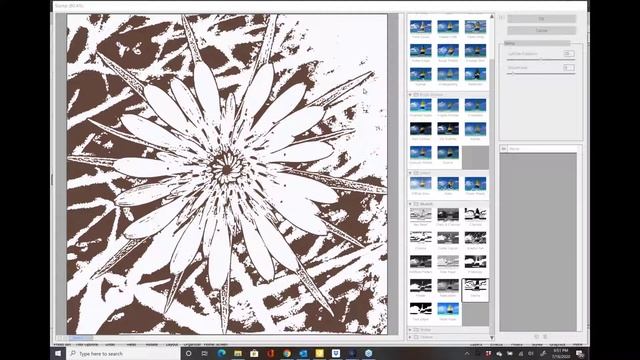Add a new effect layer

click(x=537, y=337)
